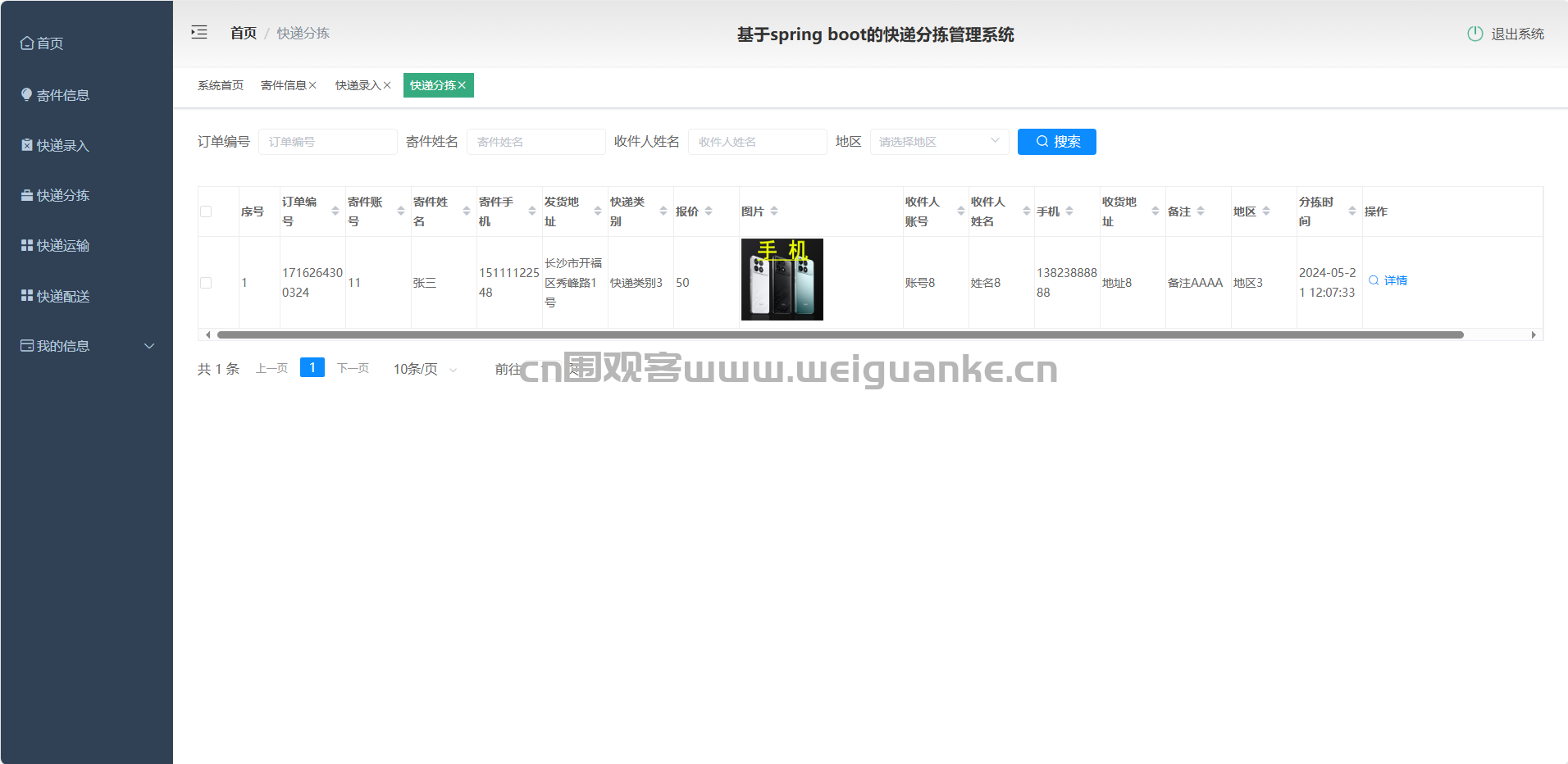Go to 寄件信息 in the sidebar
1568x764 pixels.
click(x=63, y=95)
